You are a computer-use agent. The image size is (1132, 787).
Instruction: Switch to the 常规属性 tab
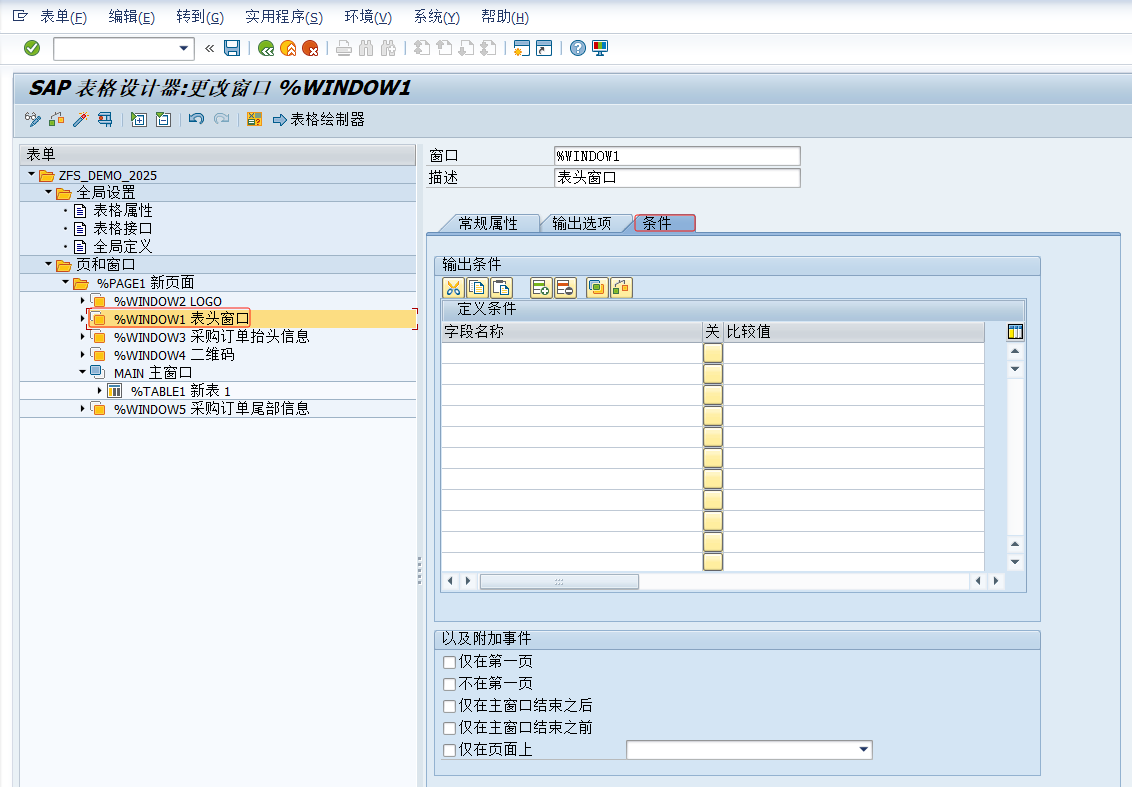pyautogui.click(x=488, y=223)
